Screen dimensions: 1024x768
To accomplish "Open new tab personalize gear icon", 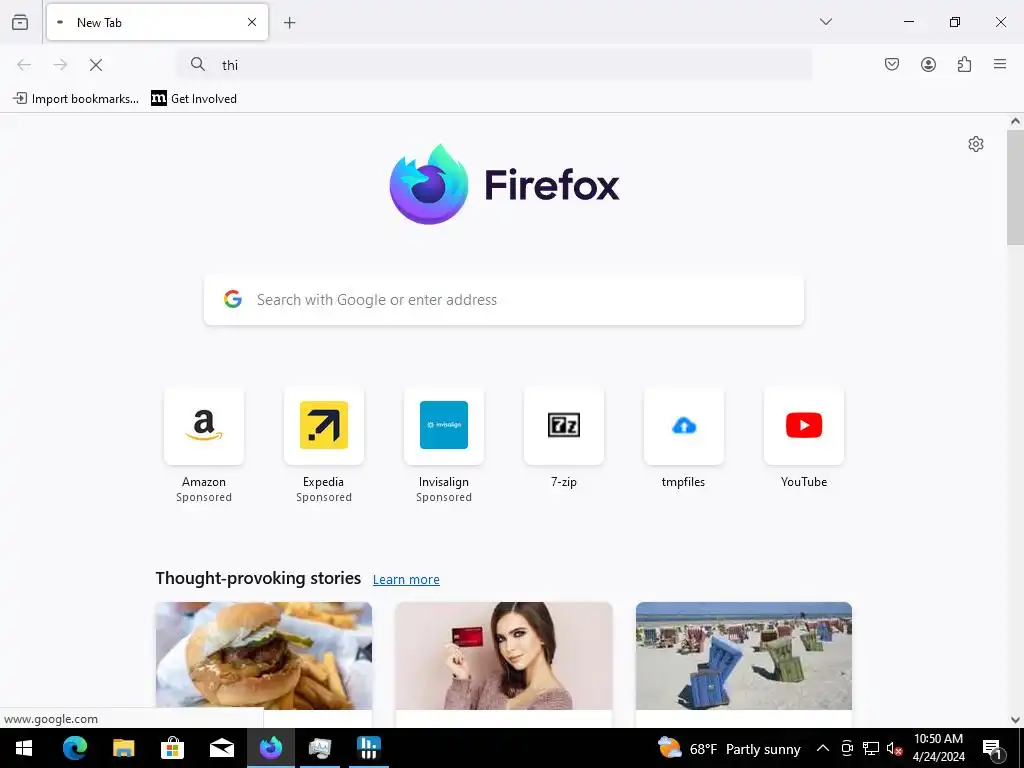I will click(x=976, y=144).
